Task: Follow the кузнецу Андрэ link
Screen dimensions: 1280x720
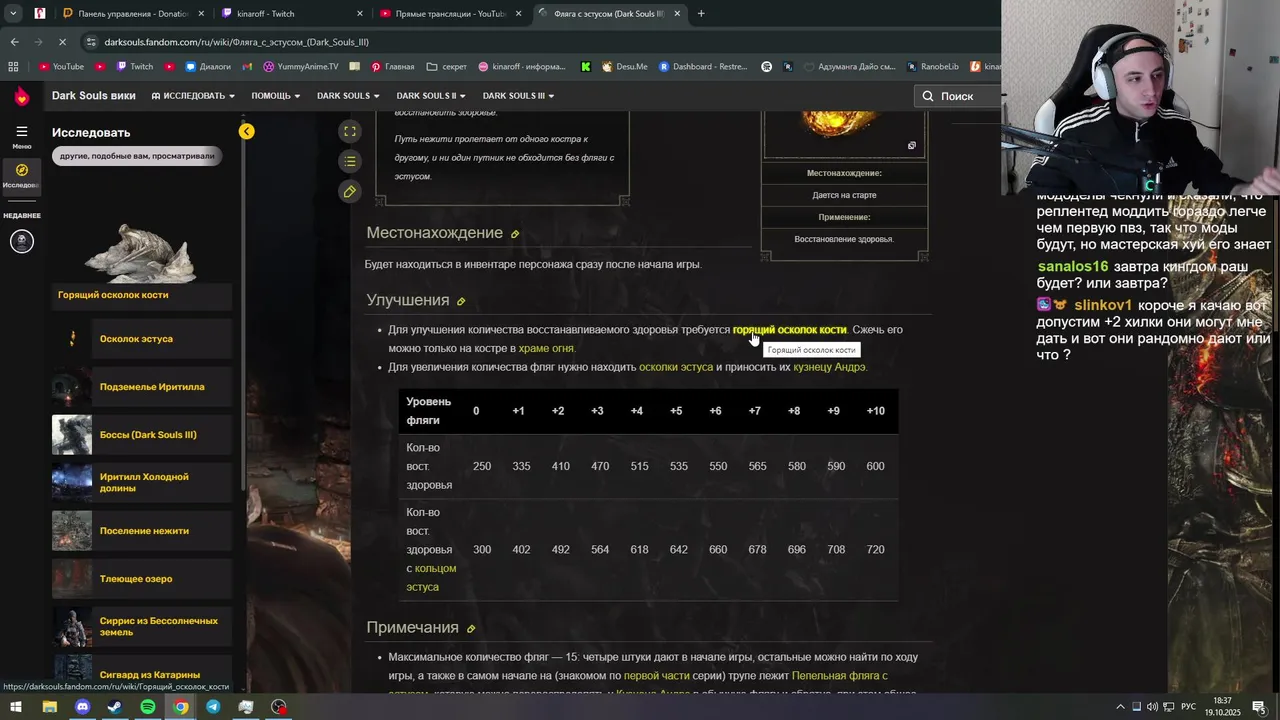Action: point(829,367)
